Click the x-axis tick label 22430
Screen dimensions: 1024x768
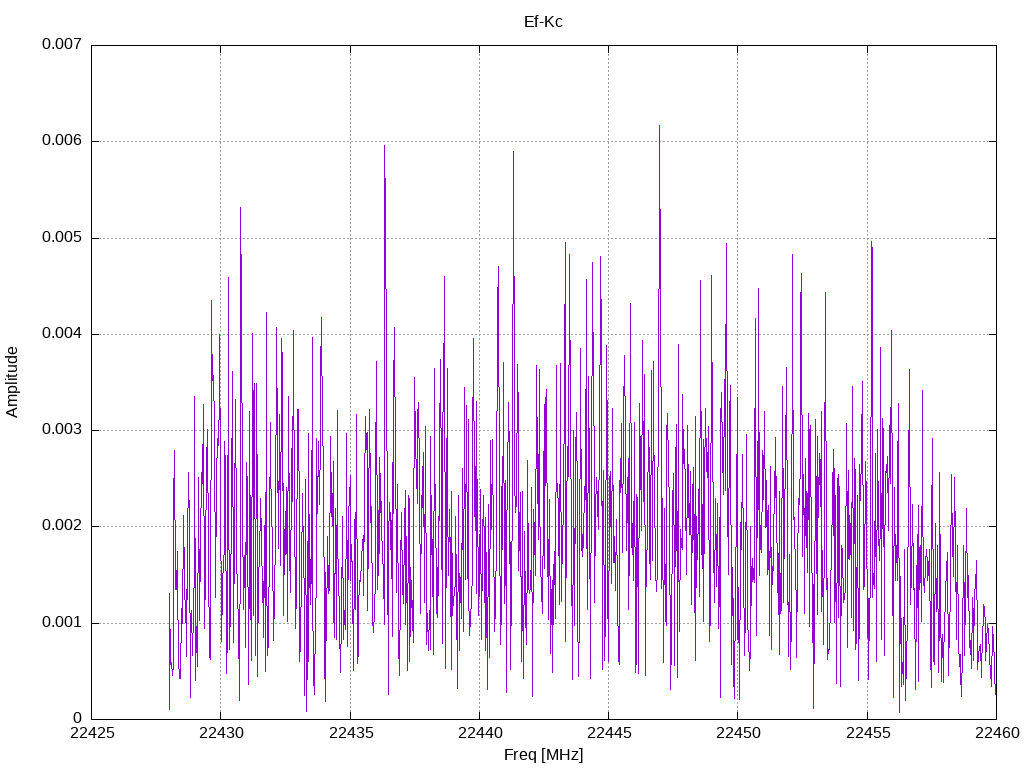click(221, 733)
